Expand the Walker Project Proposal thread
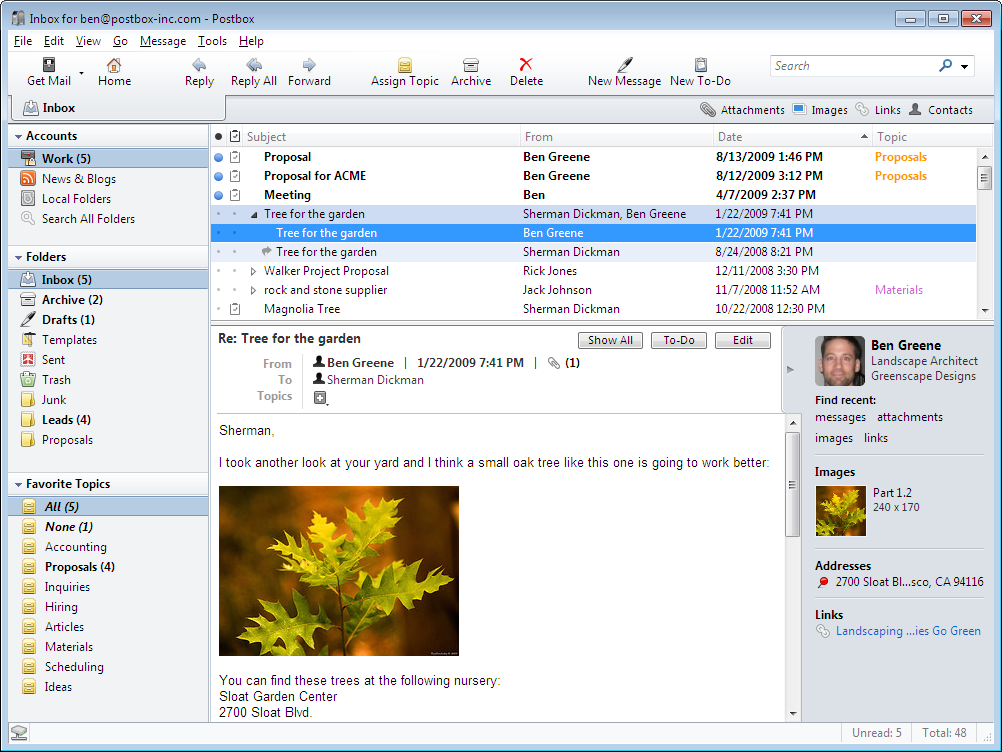 [253, 272]
